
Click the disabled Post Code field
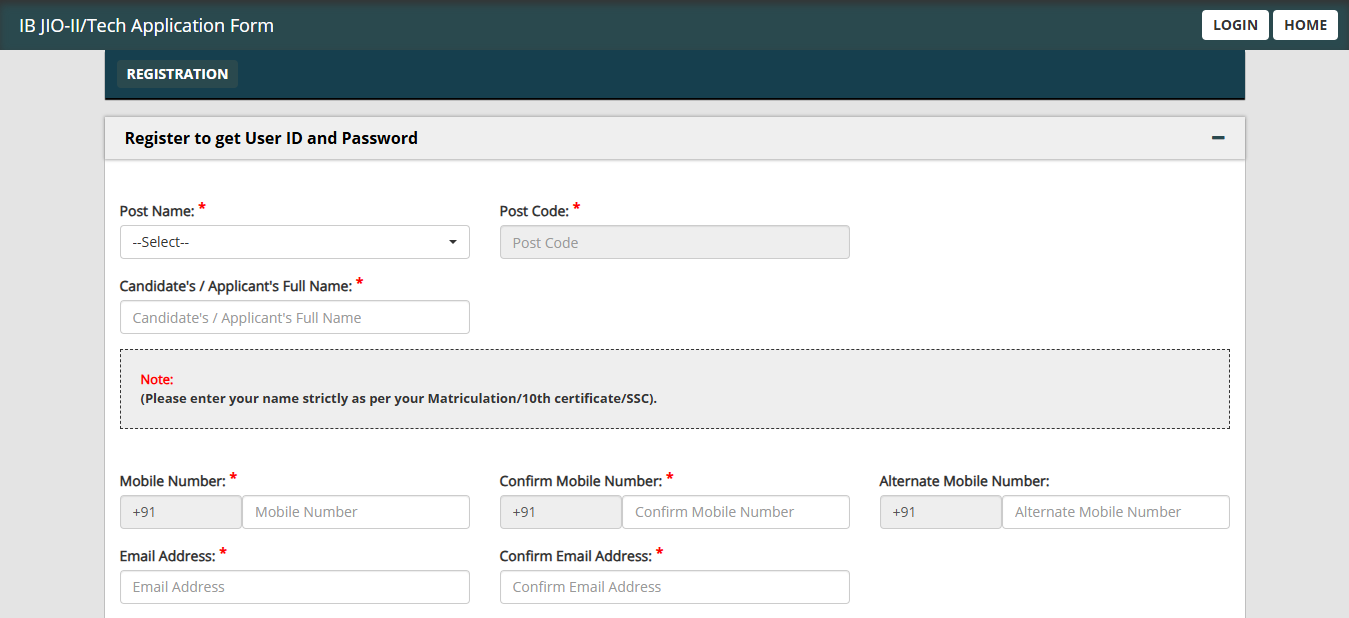tap(674, 242)
